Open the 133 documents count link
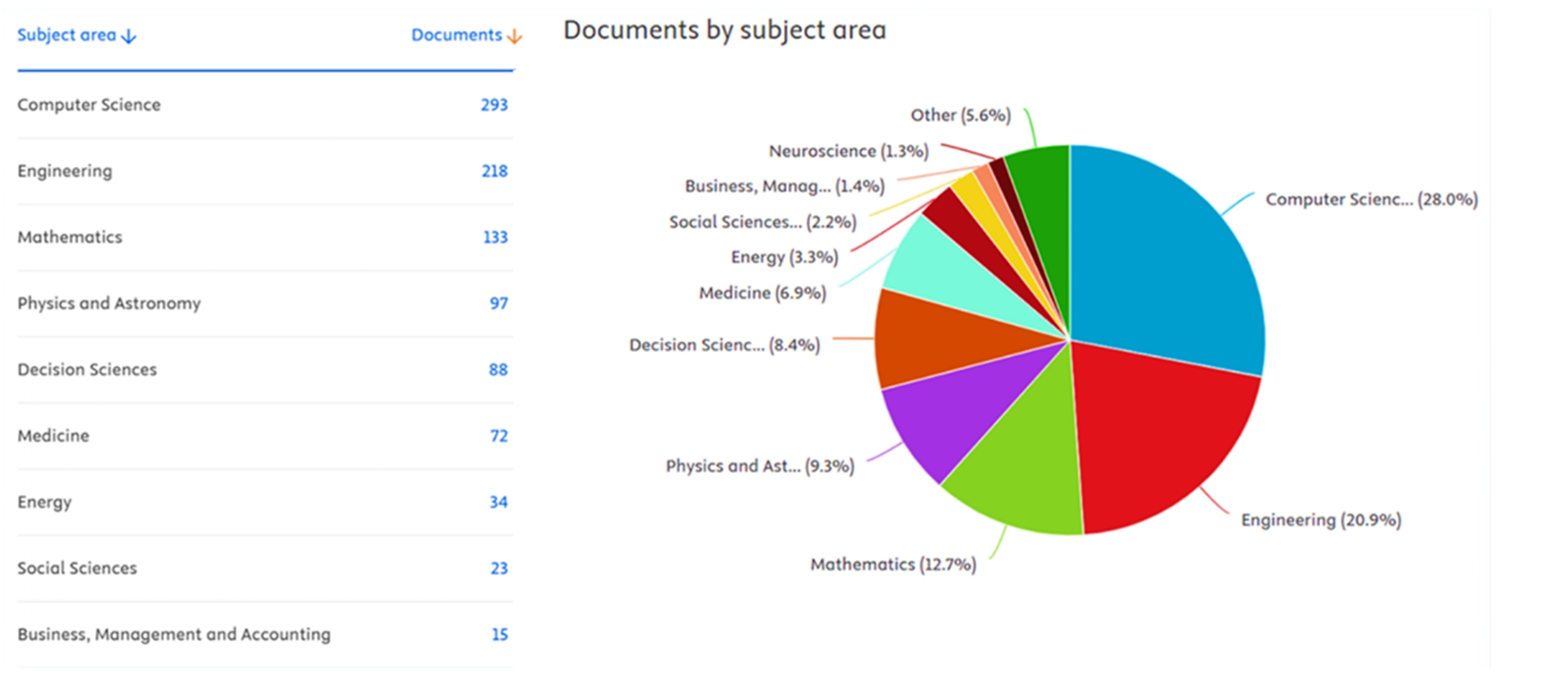The width and height of the screenshot is (1568, 689). 496,237
